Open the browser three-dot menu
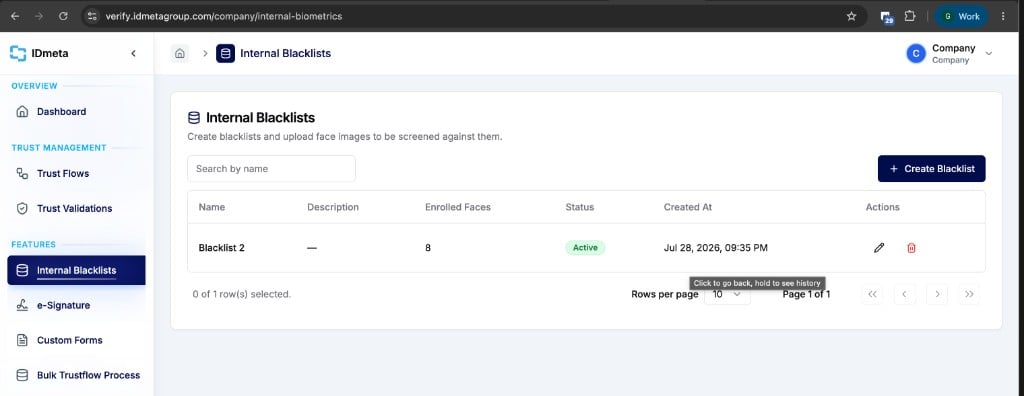 (x=1003, y=16)
